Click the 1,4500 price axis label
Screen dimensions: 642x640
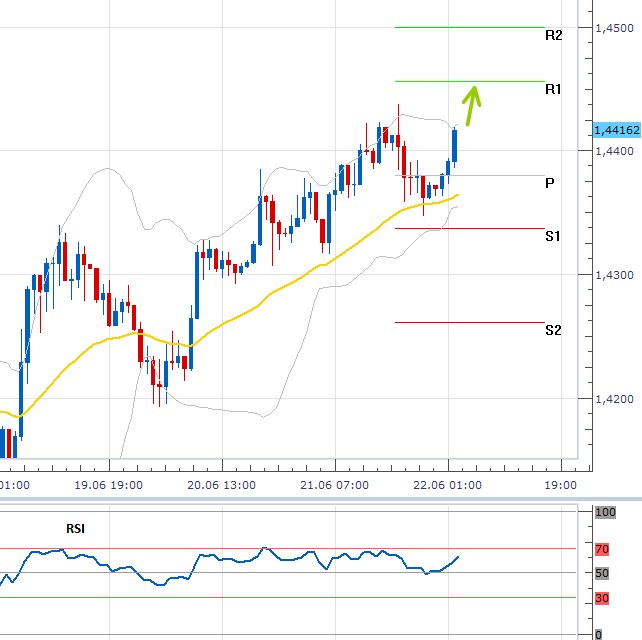coord(613,28)
